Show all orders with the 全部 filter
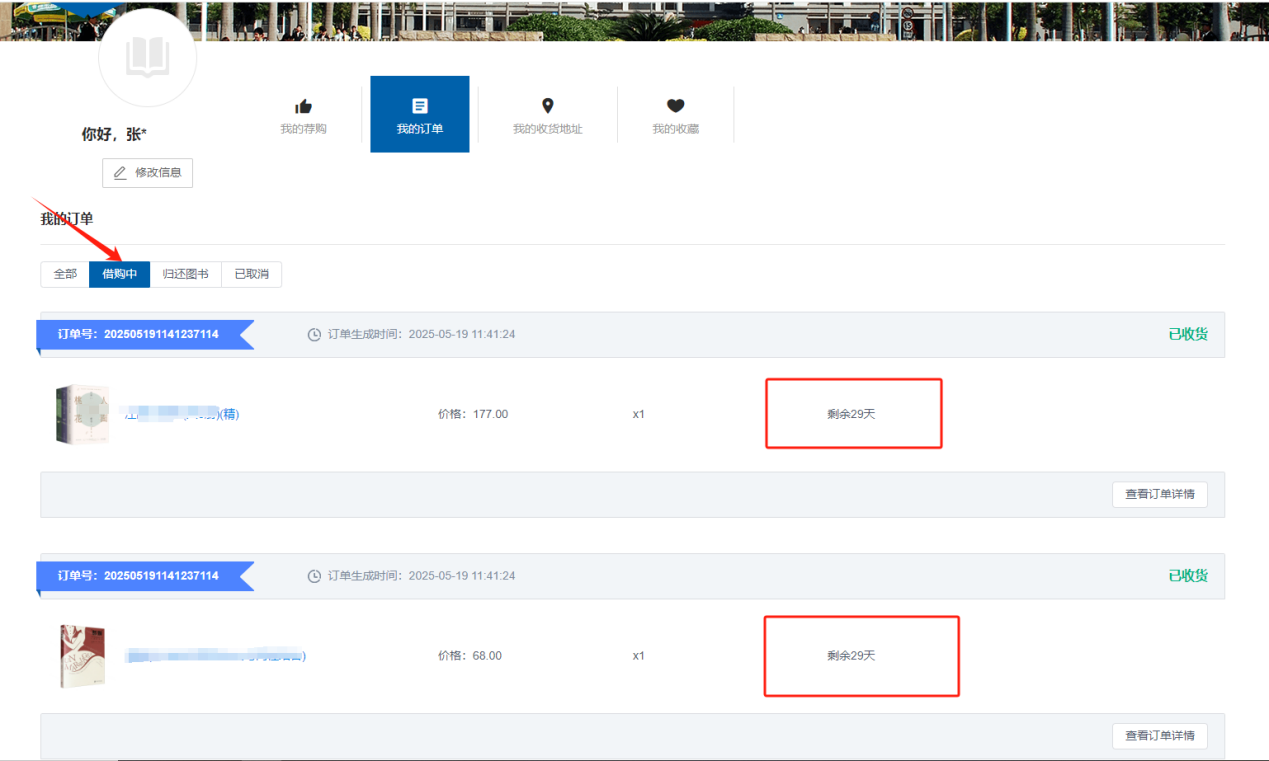Viewport: 1269px width, 761px height. pyautogui.click(x=65, y=274)
